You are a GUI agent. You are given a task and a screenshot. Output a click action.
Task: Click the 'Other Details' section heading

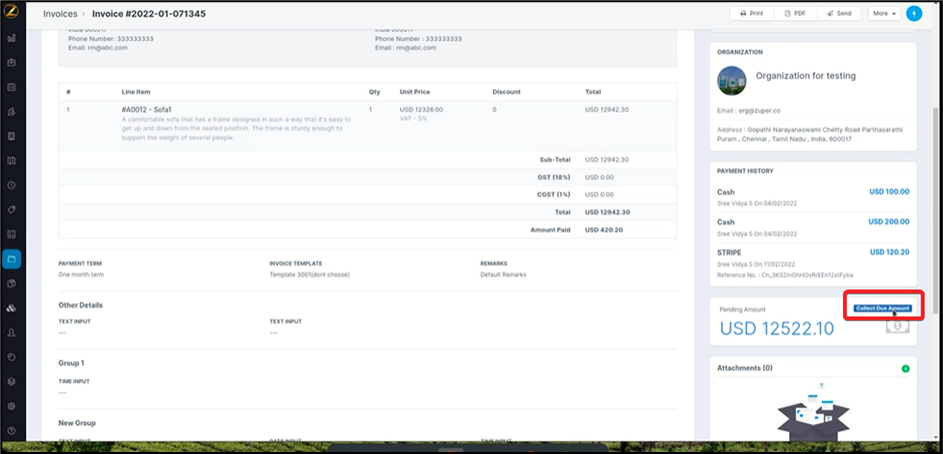(81, 305)
